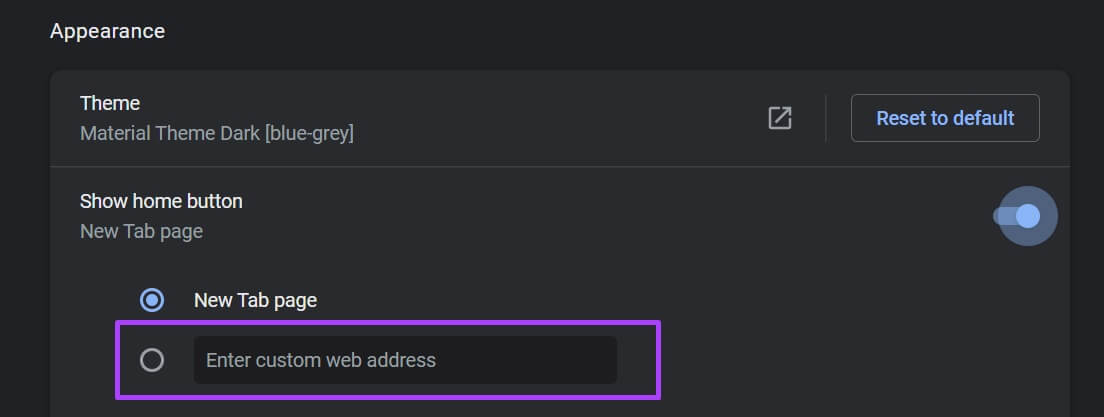Click the New Tab page option label
1104x417 pixels.
255,301
